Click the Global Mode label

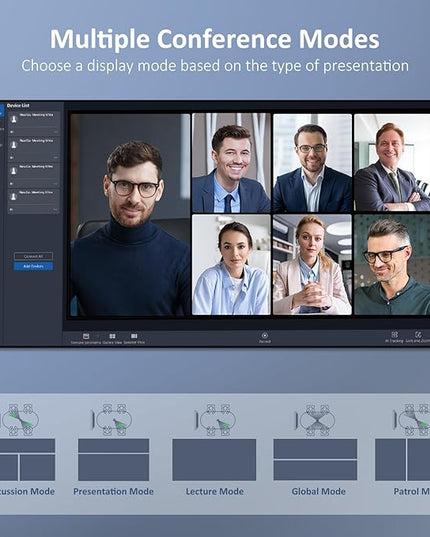coord(318,491)
